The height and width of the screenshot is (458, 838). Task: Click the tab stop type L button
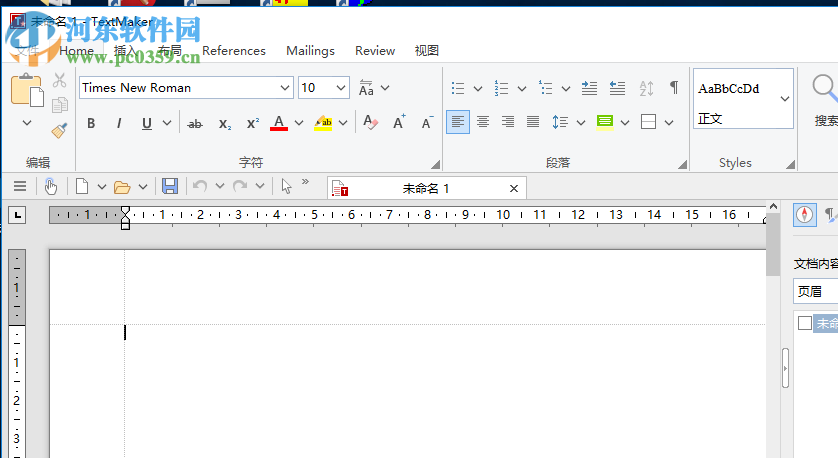18,215
